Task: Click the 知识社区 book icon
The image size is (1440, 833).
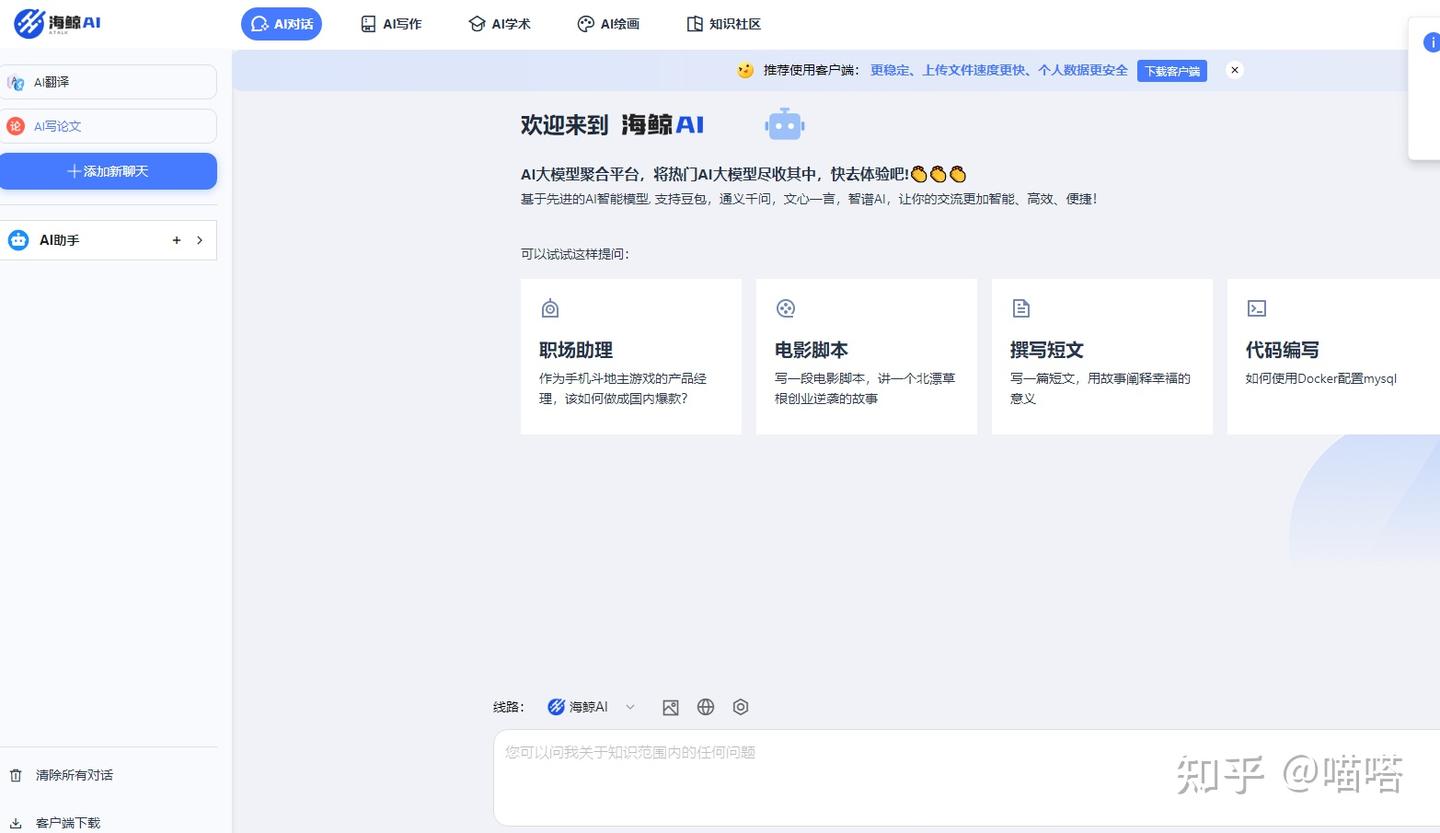Action: pyautogui.click(x=695, y=24)
